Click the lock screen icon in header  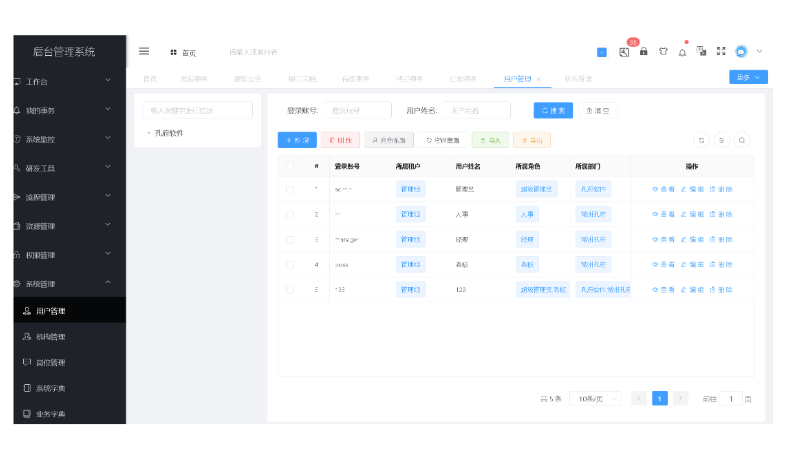point(643,52)
